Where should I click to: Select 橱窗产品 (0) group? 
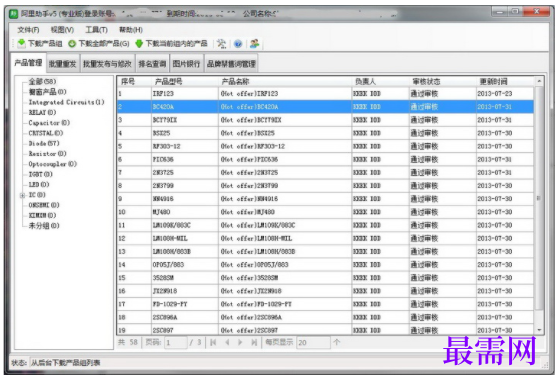coord(47,92)
